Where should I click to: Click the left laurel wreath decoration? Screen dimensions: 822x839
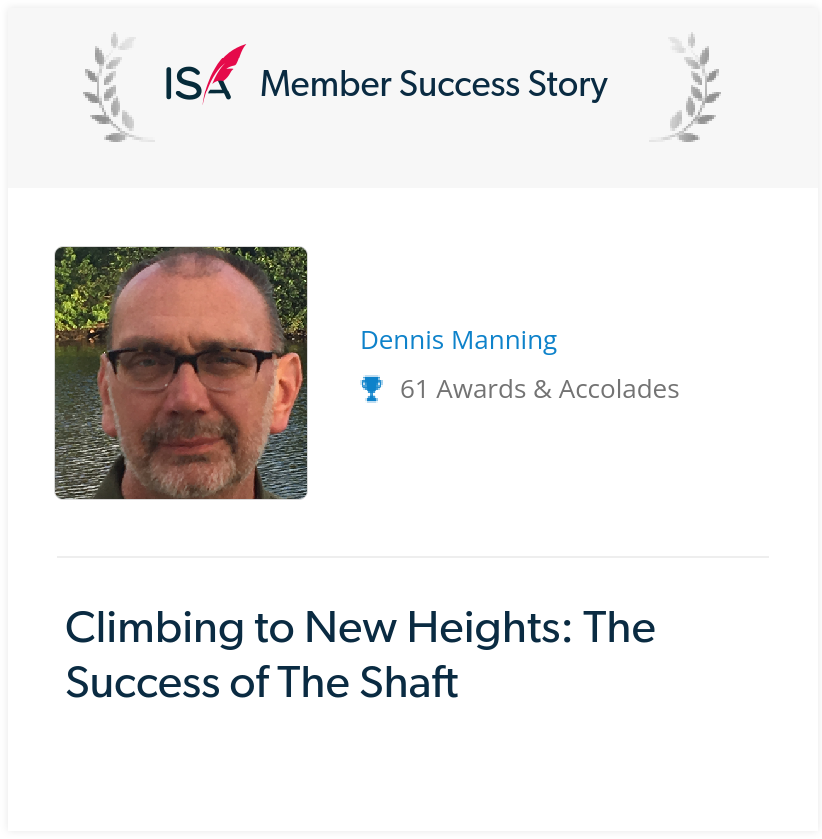point(116,87)
